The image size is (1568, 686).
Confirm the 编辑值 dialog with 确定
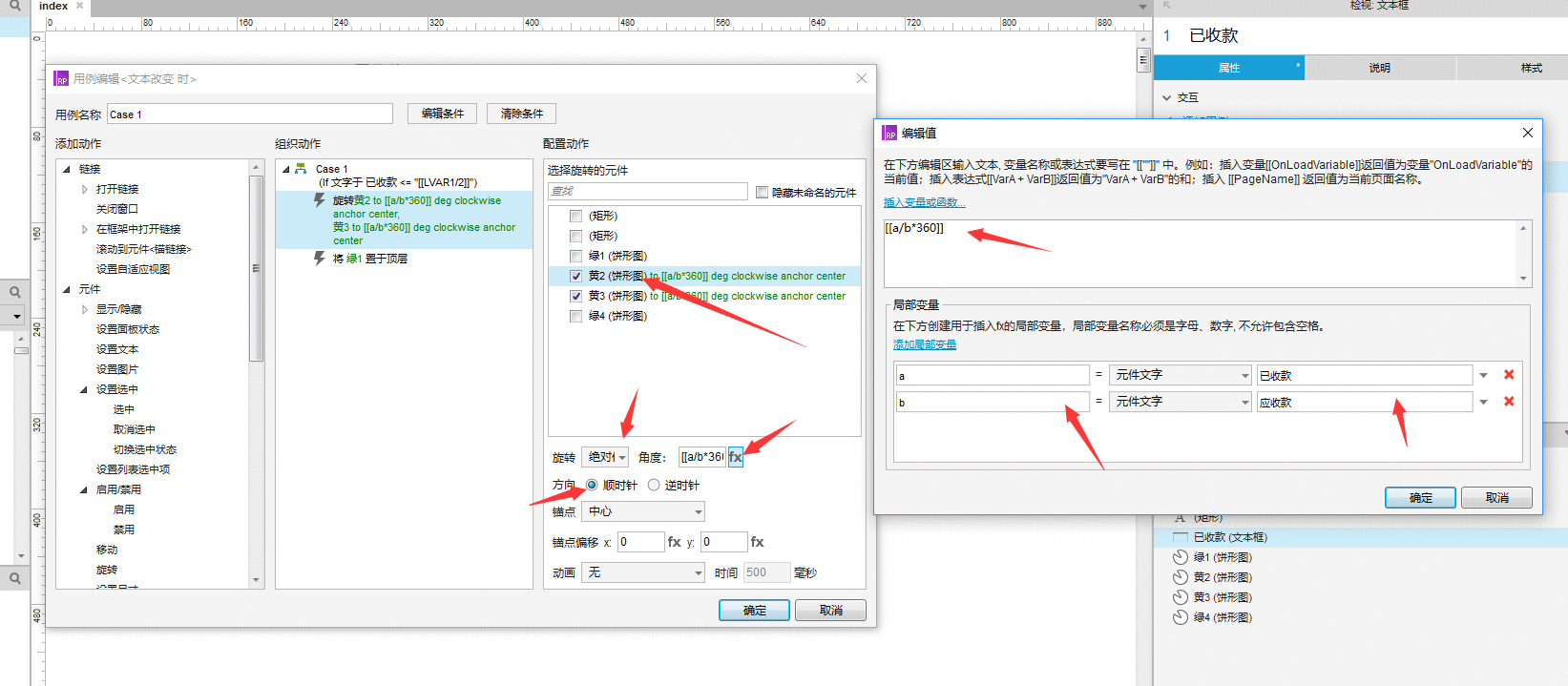pyautogui.click(x=1420, y=498)
